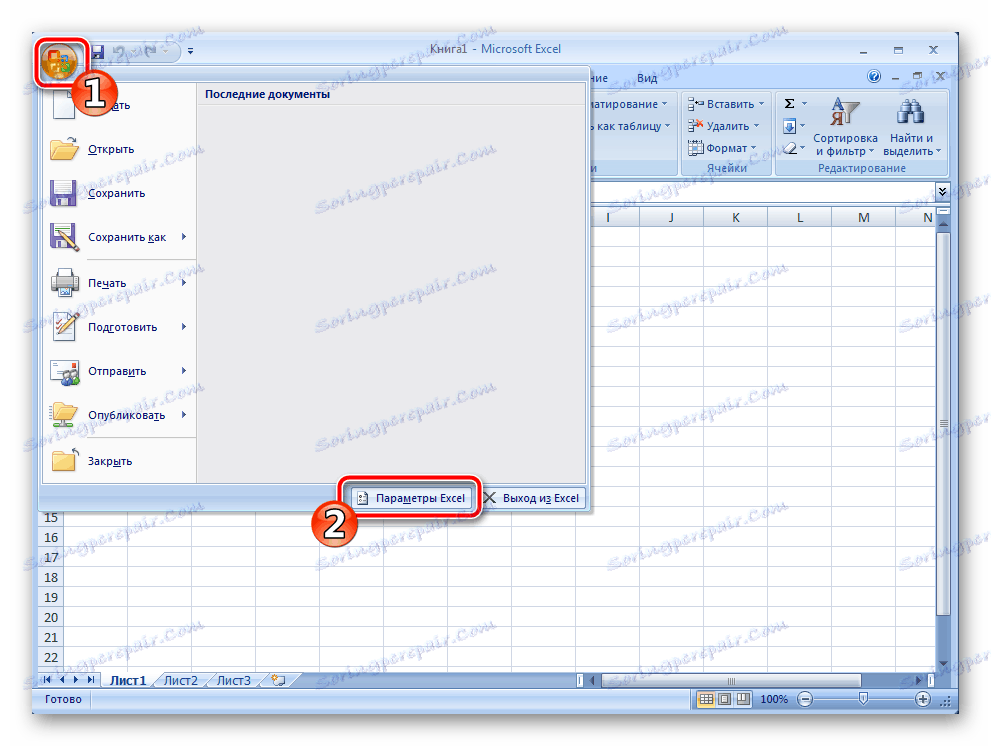Switch to Лист1 sheet tab
The width and height of the screenshot is (991, 746).
(x=128, y=681)
